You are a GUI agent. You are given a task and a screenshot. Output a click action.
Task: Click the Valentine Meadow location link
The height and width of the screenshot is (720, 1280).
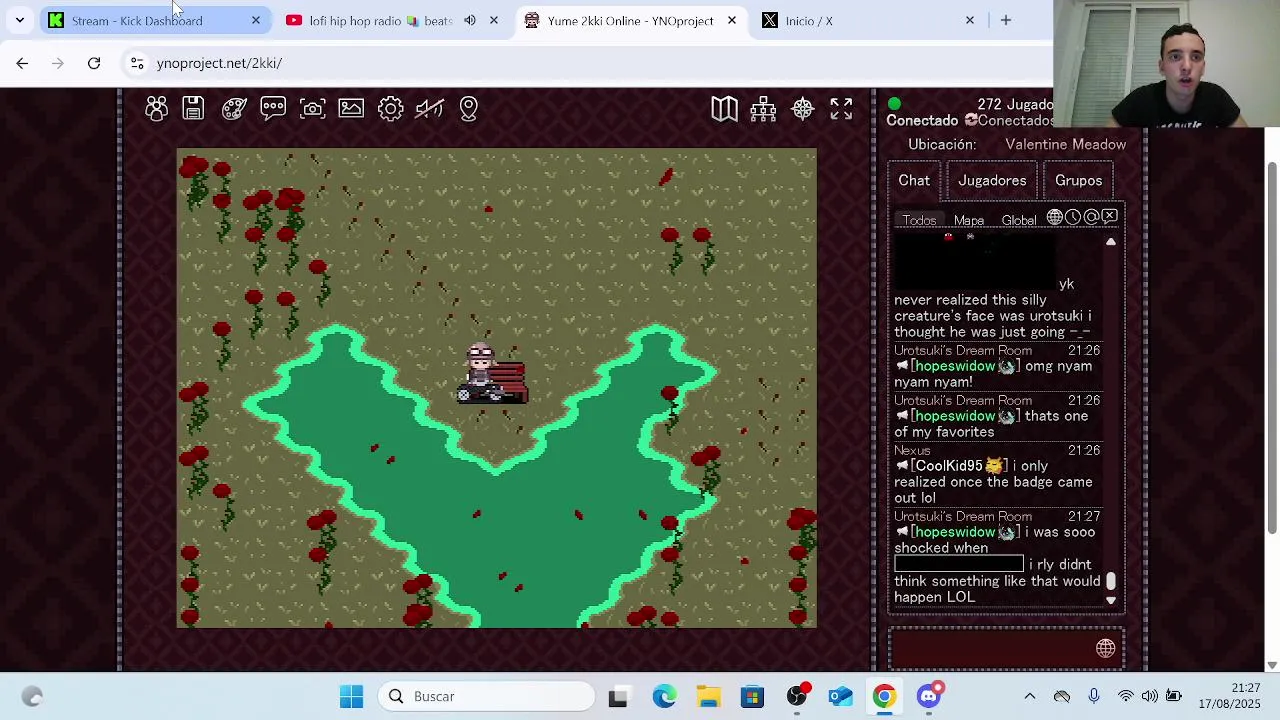coord(1065,144)
